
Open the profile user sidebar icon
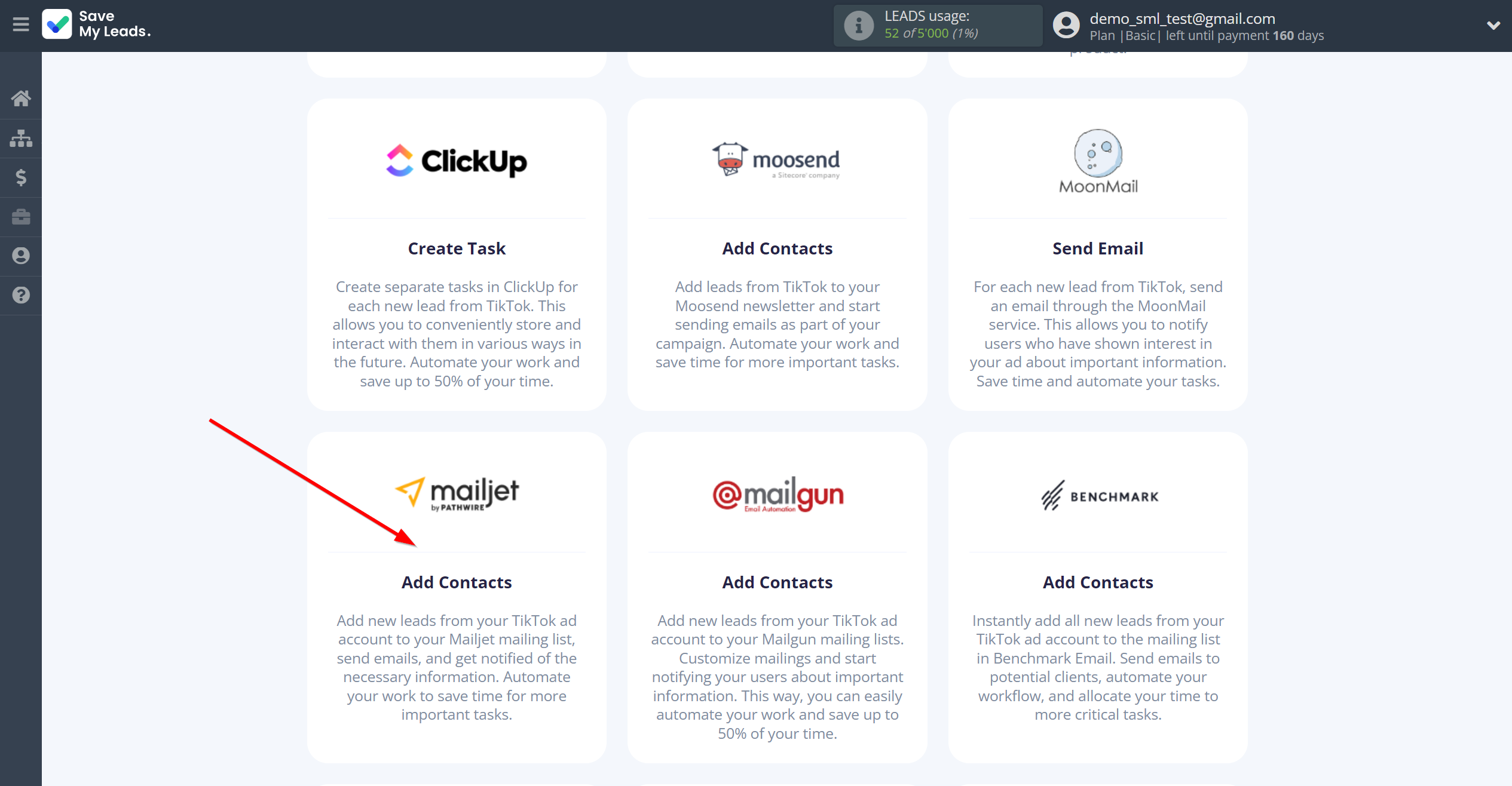pos(21,256)
